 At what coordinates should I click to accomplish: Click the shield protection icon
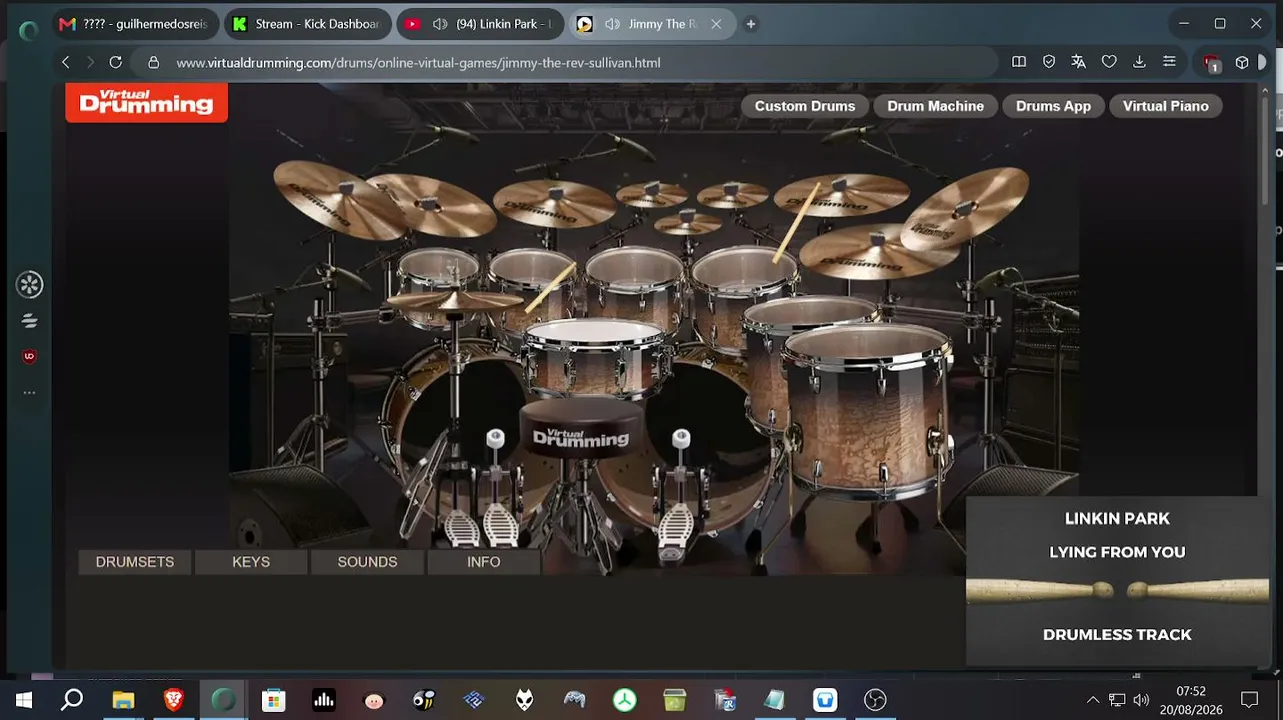(x=1049, y=62)
